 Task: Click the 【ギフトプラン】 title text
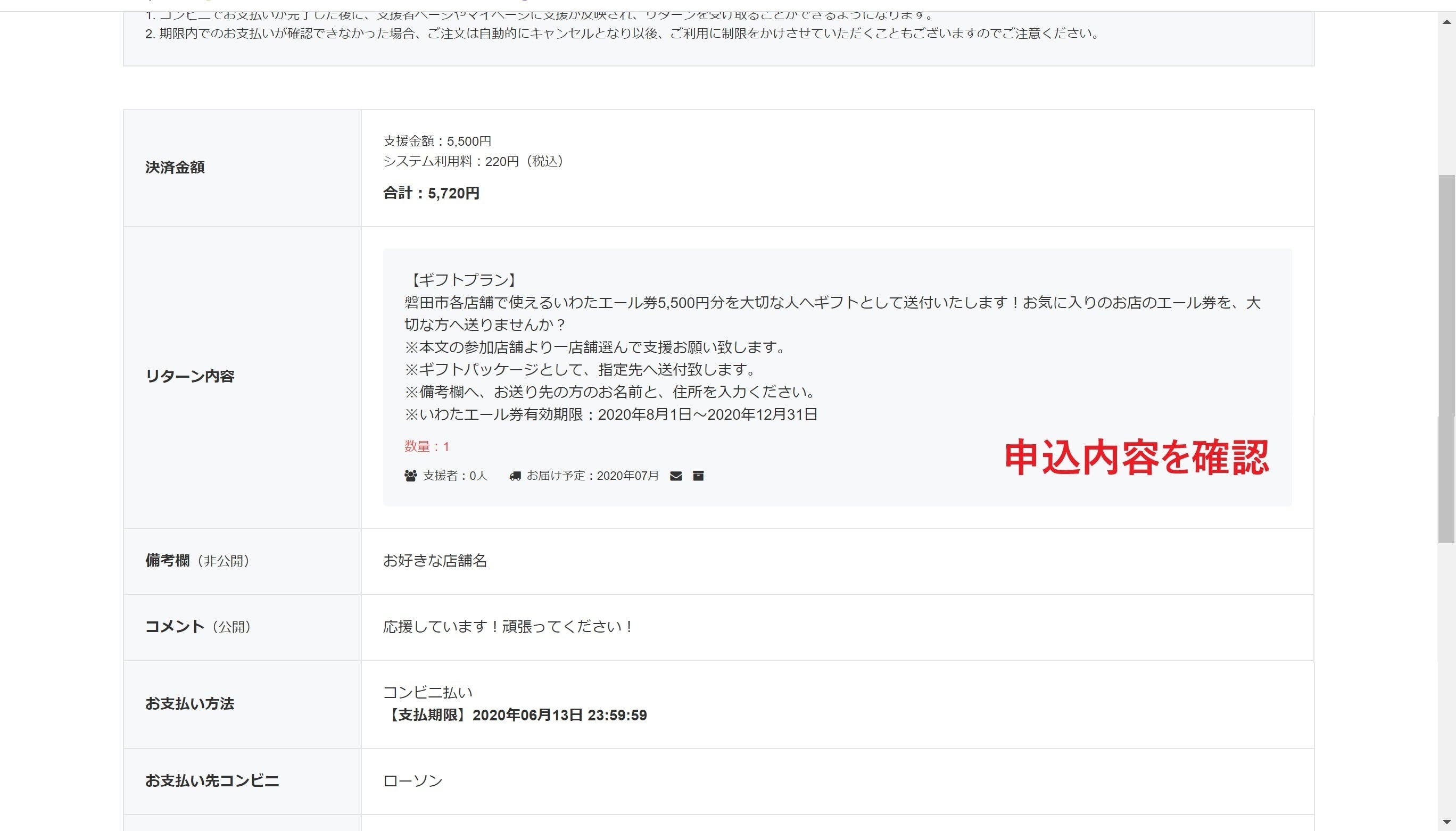[x=462, y=280]
